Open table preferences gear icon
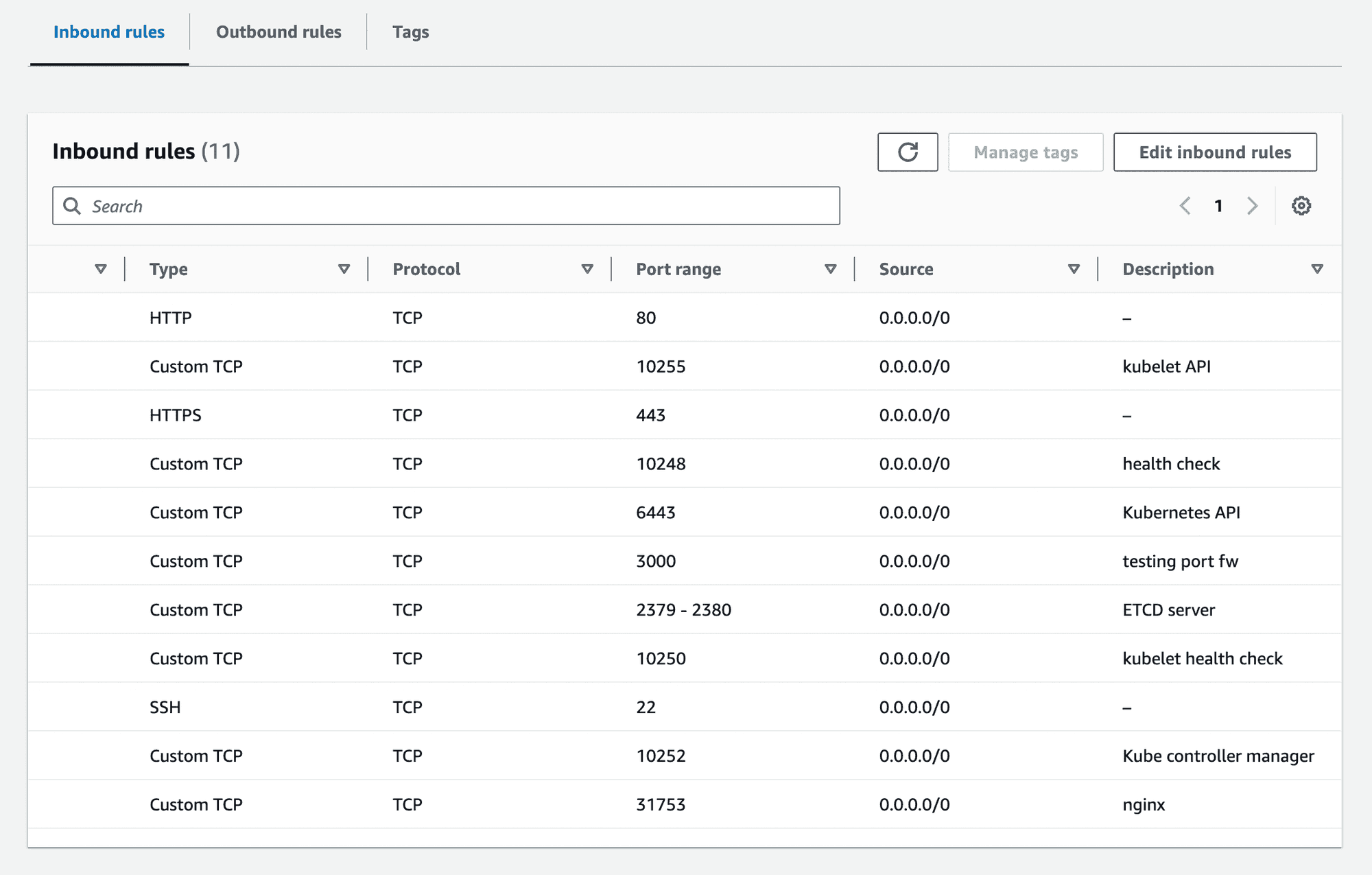Screen dimensions: 1372x875 (x=1301, y=206)
